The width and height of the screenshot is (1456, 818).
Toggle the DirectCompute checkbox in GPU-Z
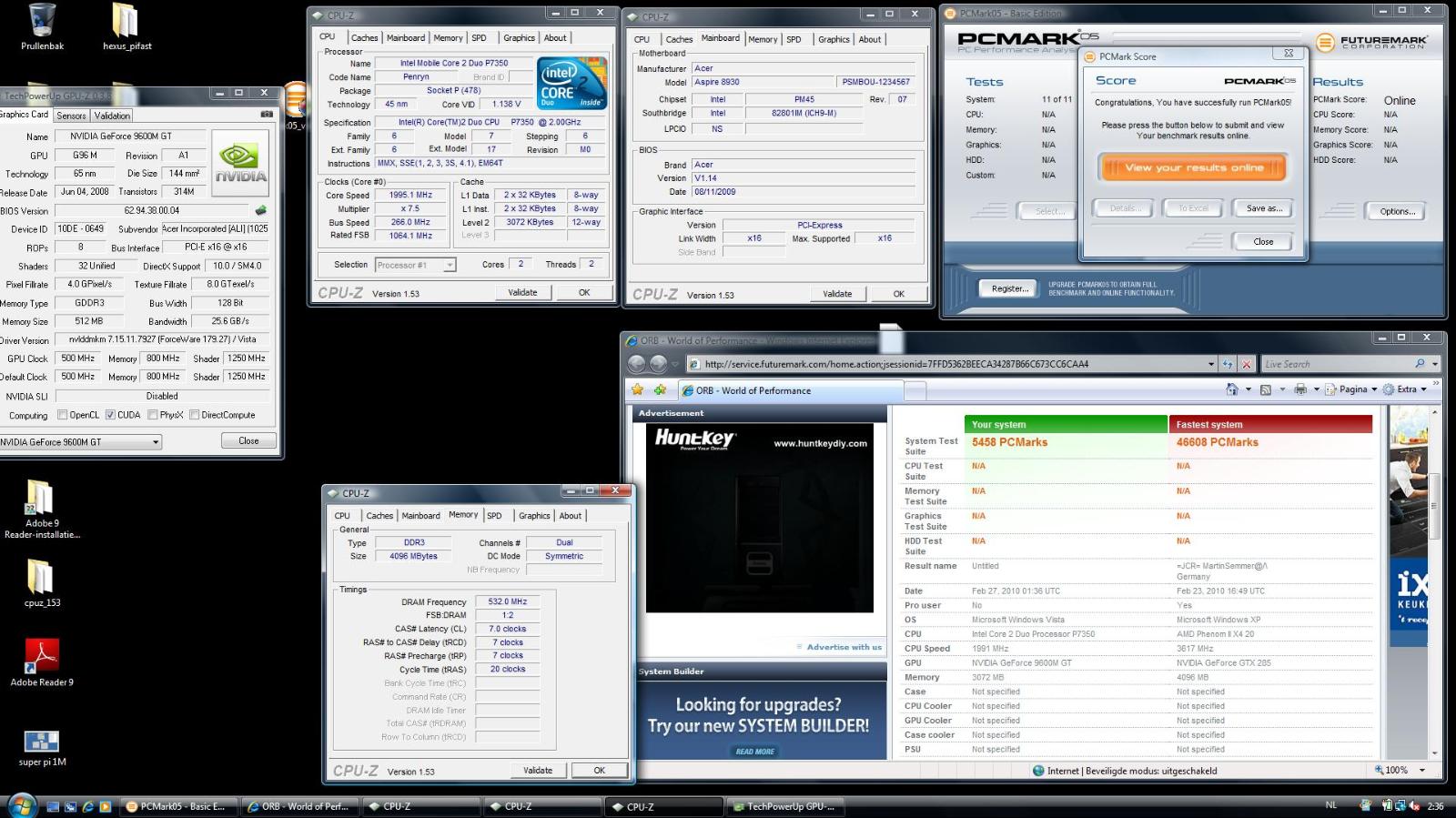(x=194, y=415)
